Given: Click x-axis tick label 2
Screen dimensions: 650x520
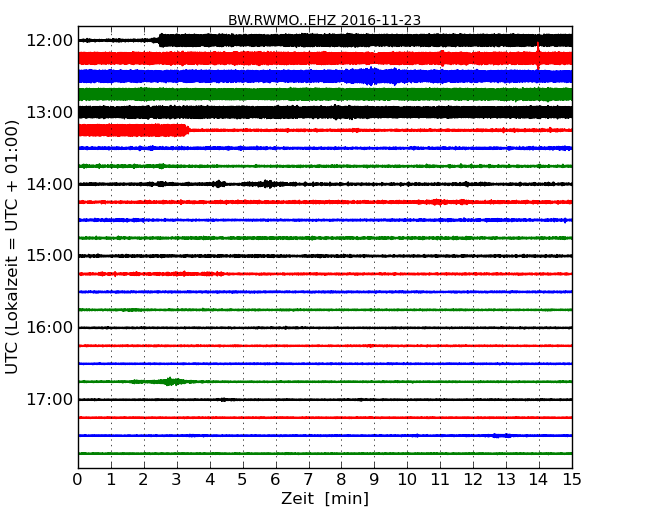Looking at the screenshot, I should 143,479.
